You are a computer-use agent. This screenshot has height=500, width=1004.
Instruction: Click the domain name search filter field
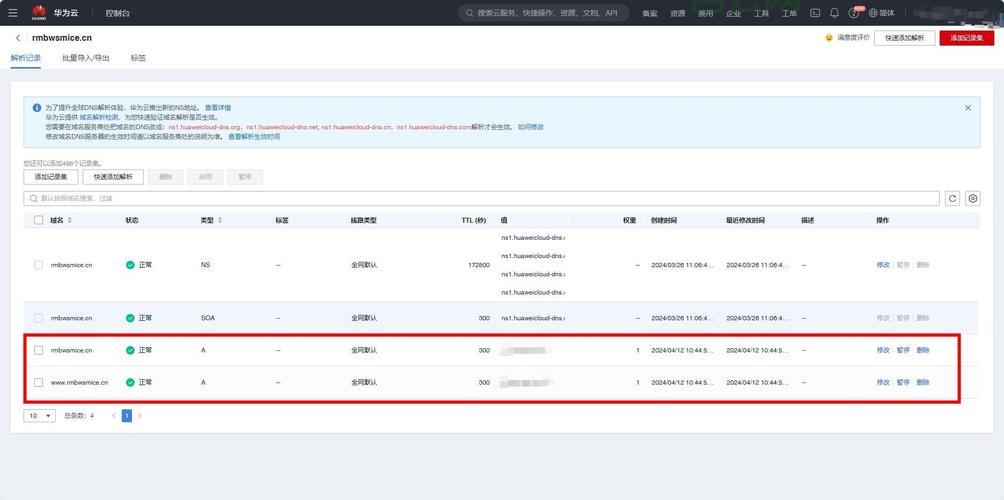click(480, 199)
